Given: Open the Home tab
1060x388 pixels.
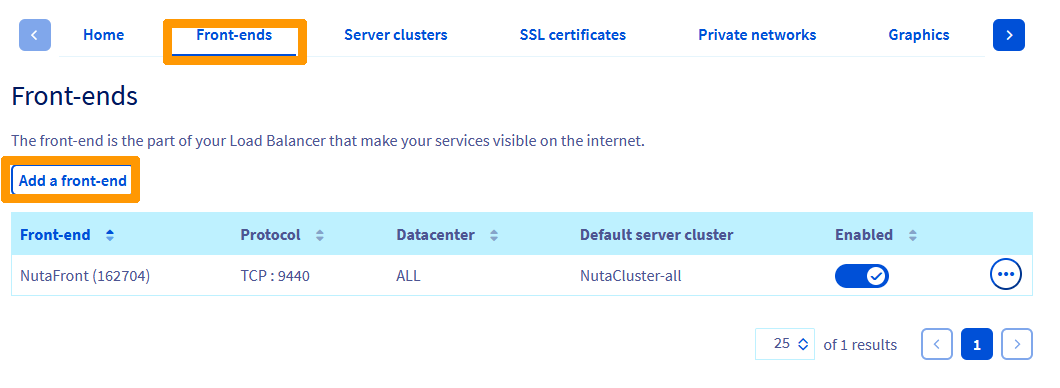Looking at the screenshot, I should [103, 34].
